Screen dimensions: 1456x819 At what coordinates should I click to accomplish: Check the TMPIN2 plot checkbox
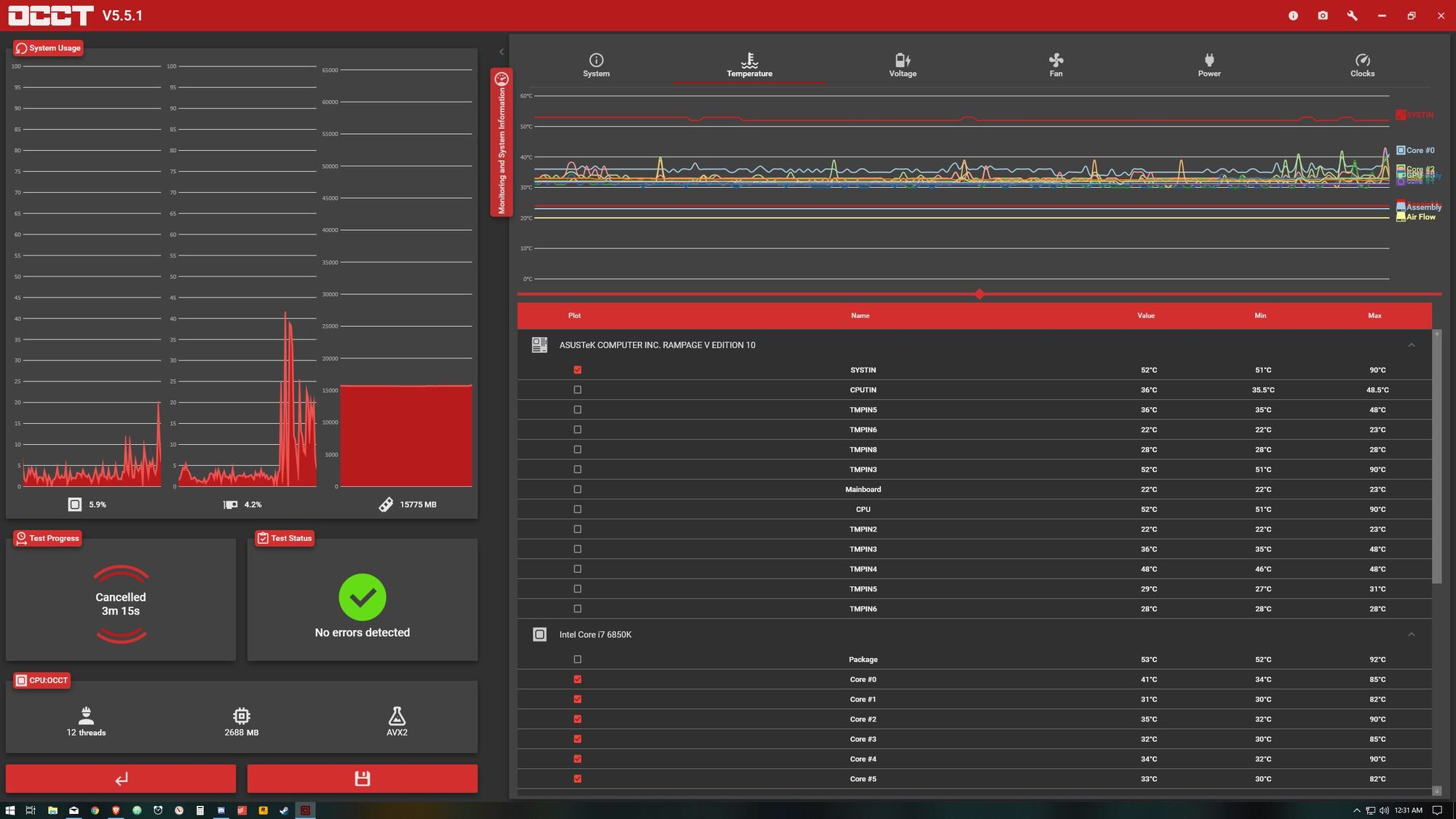click(577, 529)
